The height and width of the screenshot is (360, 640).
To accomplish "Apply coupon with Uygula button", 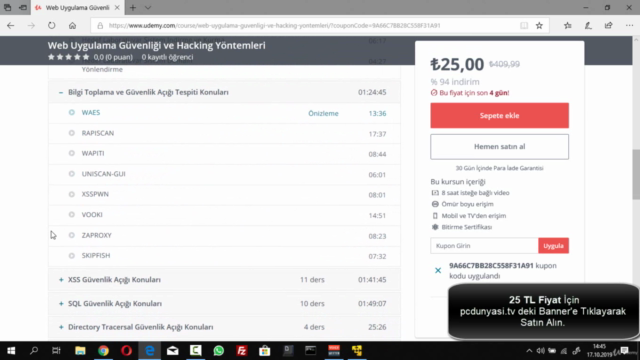I will [x=553, y=246].
